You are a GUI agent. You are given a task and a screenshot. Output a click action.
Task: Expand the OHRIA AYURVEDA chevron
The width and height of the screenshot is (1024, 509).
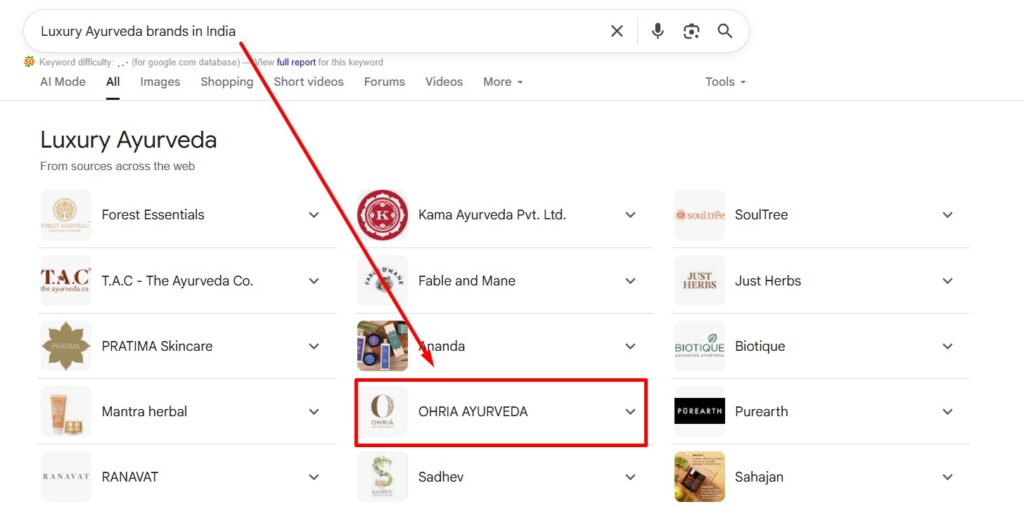(630, 411)
